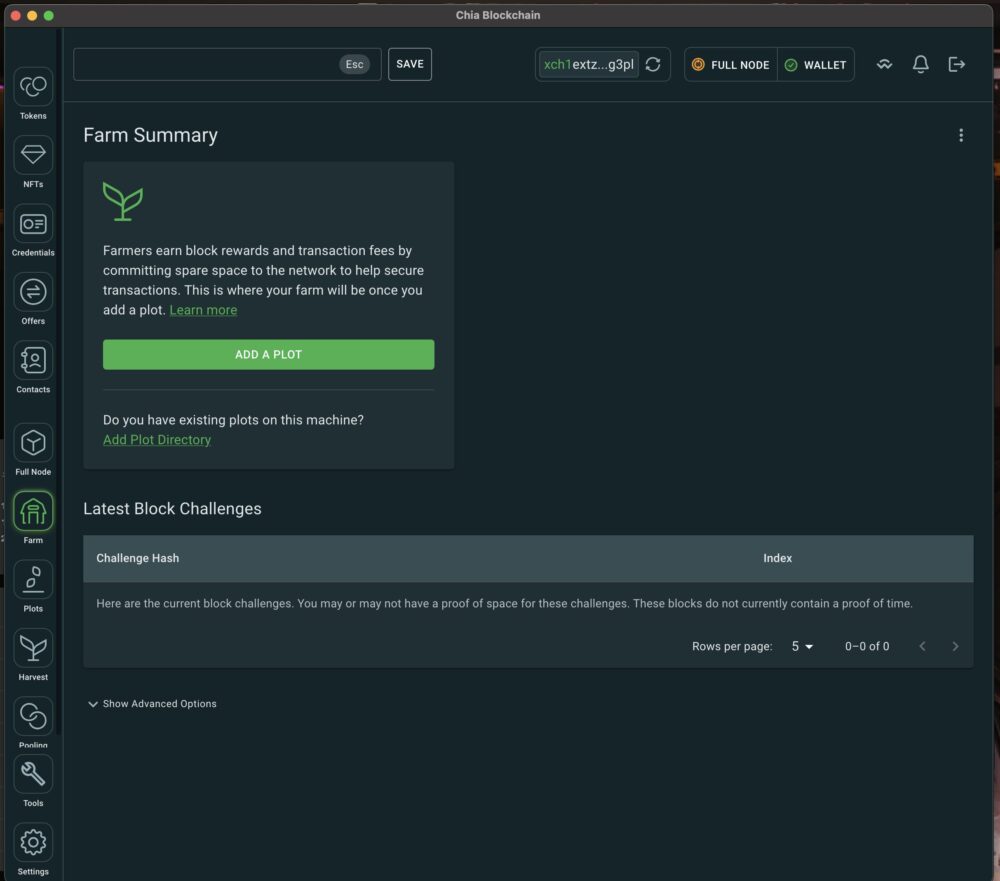Click the refresh address icon
Viewport: 1000px width, 881px height.
(652, 64)
